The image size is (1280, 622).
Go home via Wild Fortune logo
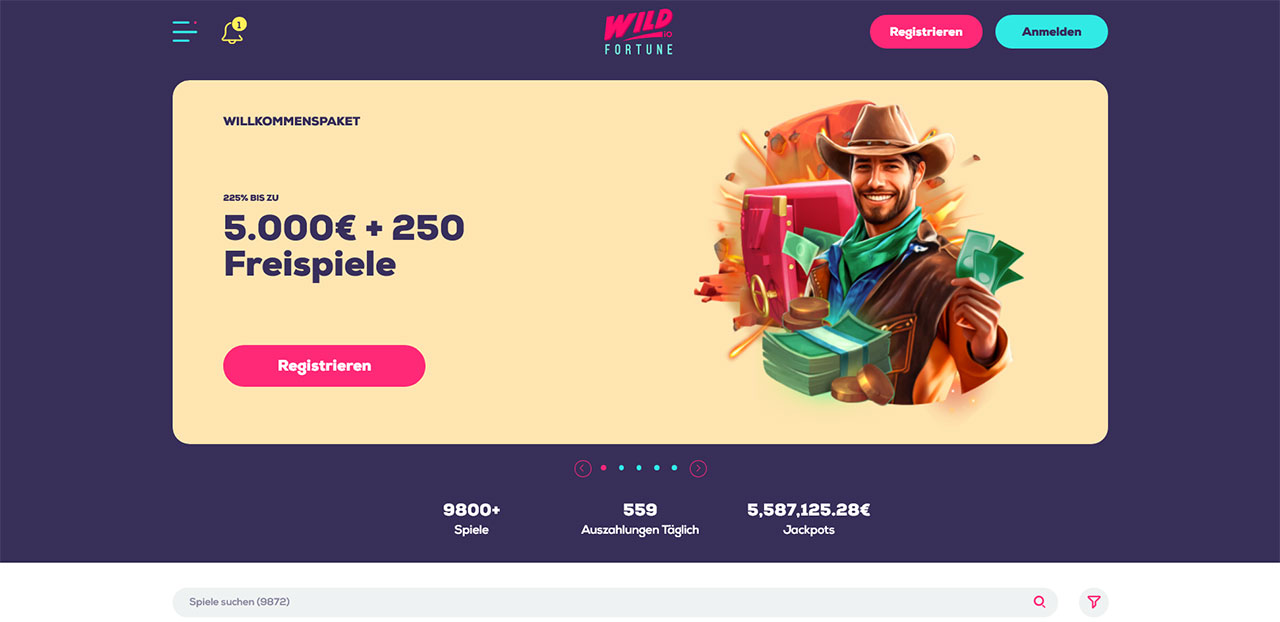click(639, 32)
